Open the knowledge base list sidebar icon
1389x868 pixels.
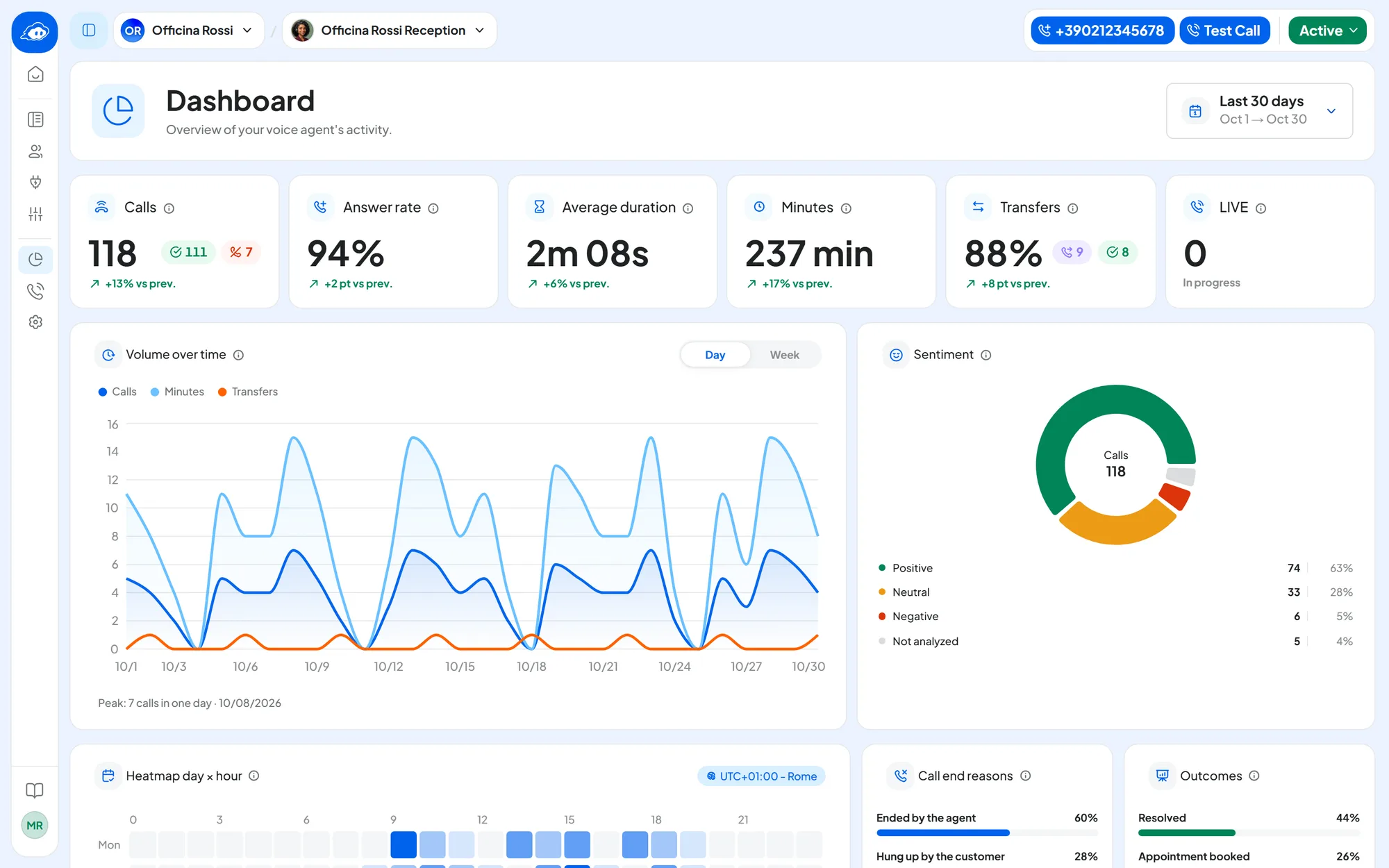35,119
